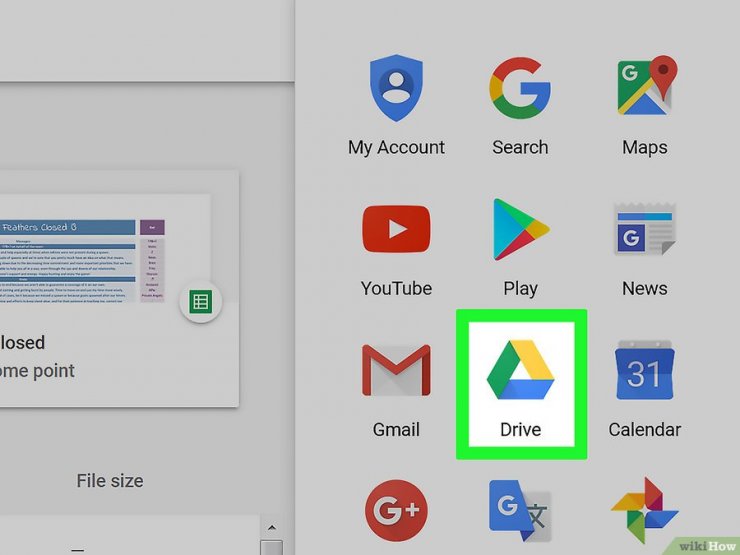This screenshot has width=740, height=555.
Task: Click the "My Account" label
Action: [396, 147]
